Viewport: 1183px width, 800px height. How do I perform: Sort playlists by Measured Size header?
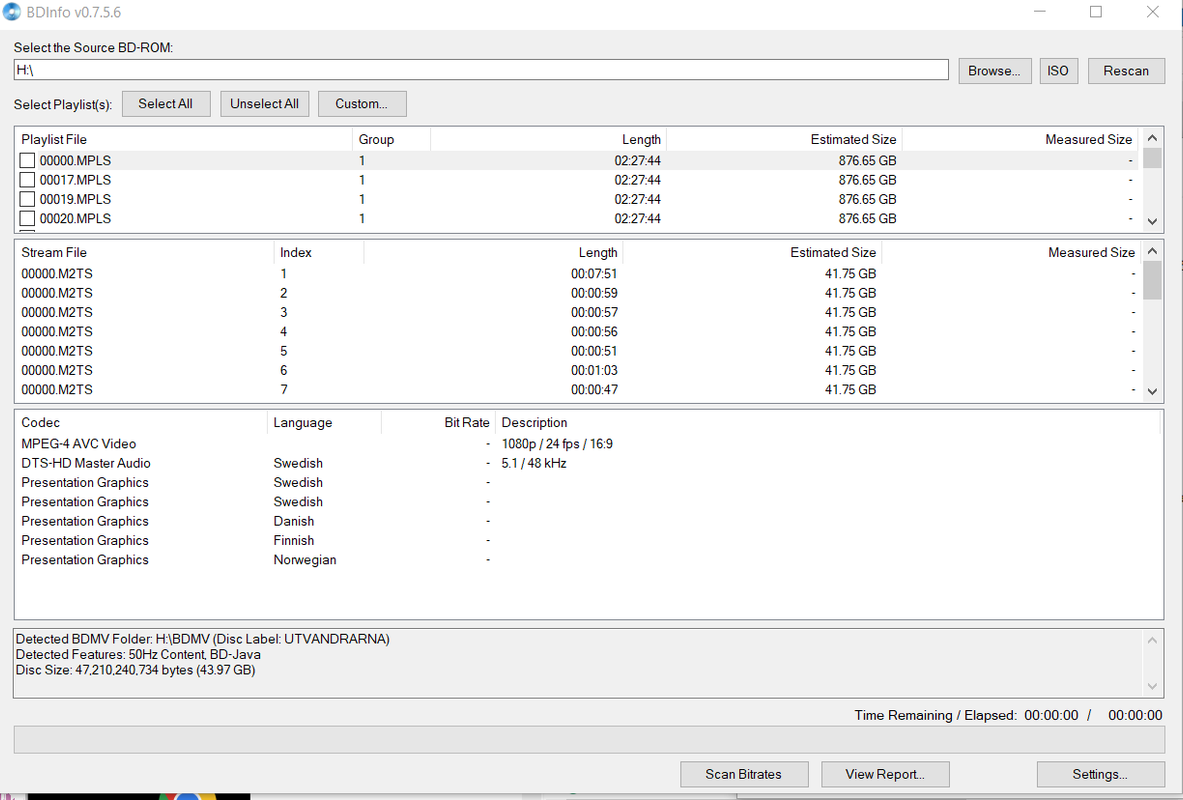click(x=1021, y=140)
